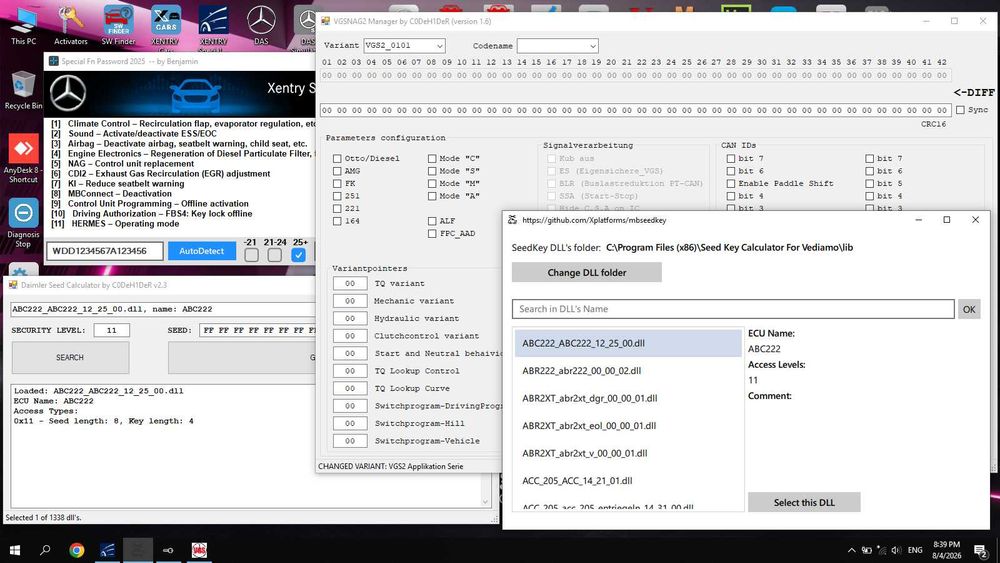Click Change DLL folder button

tap(587, 272)
